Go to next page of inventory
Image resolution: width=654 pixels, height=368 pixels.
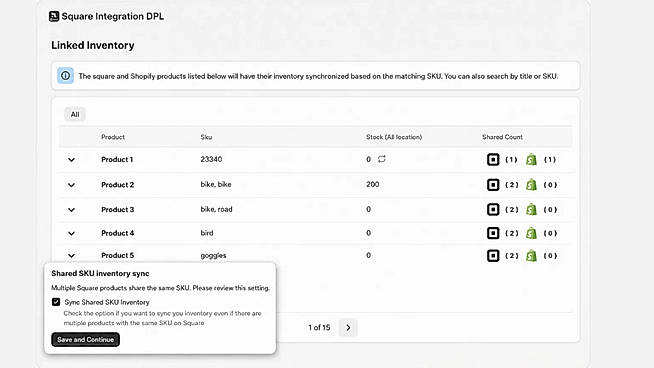tap(348, 328)
